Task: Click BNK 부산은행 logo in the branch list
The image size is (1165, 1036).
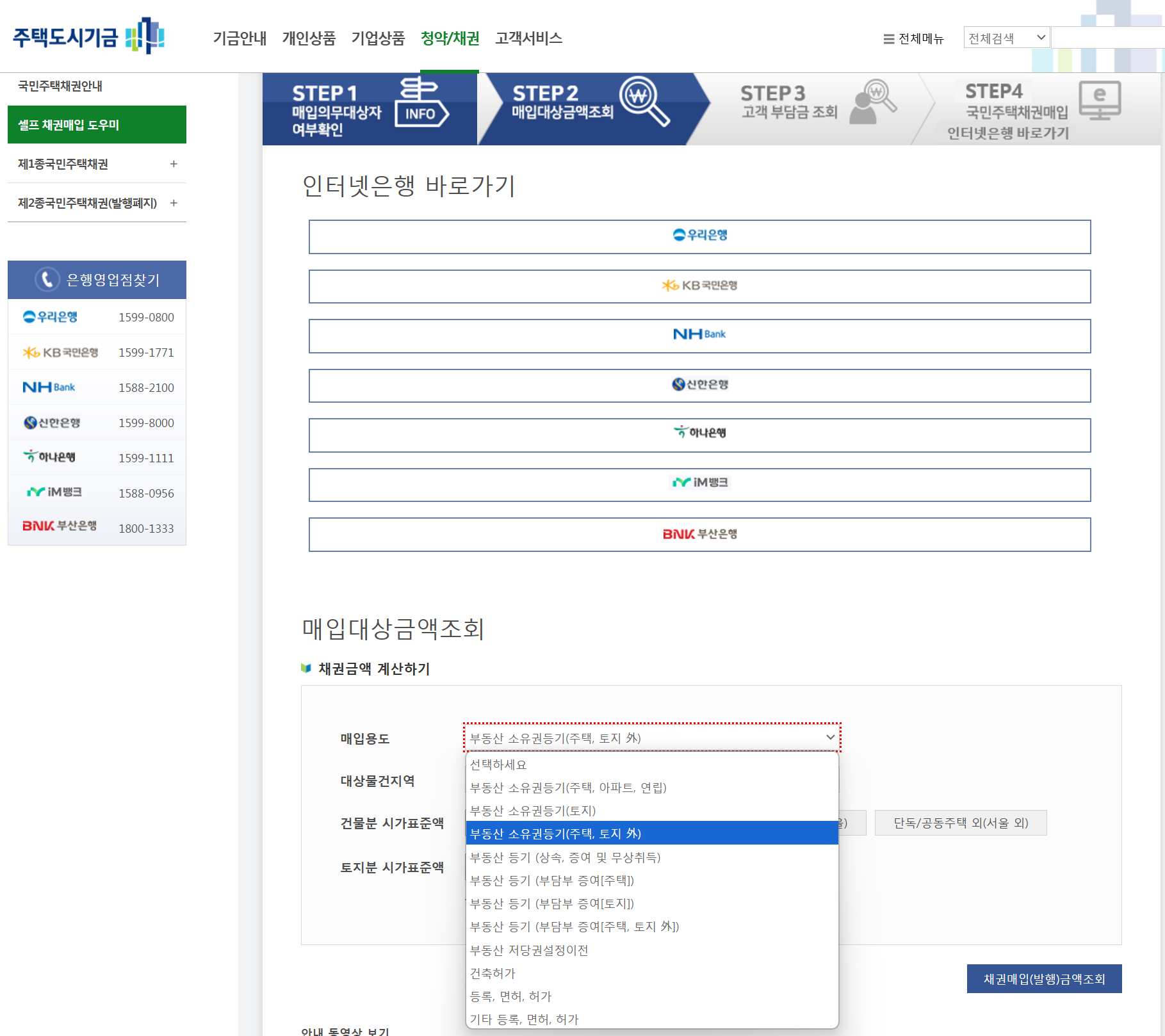Action: pos(60,526)
